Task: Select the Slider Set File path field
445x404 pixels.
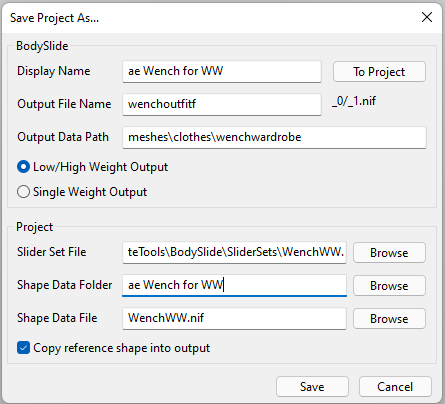Action: pyautogui.click(x=235, y=252)
